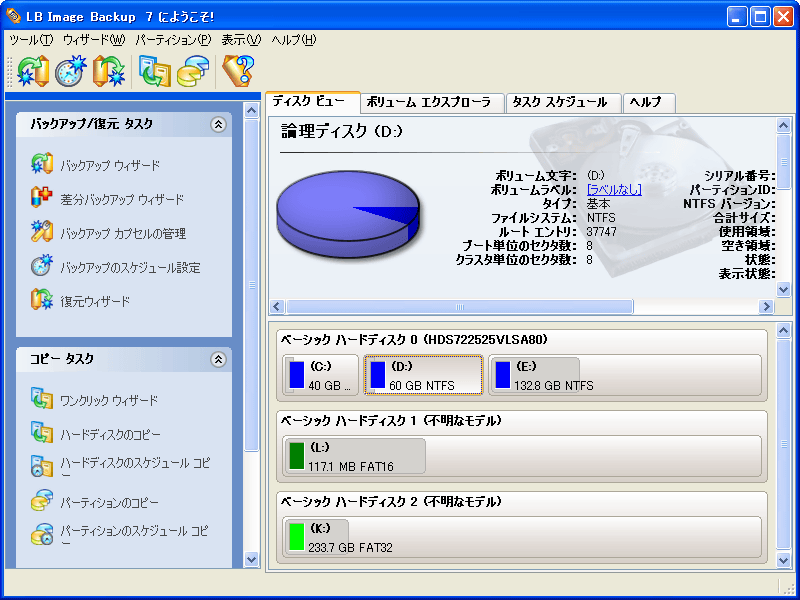The image size is (800, 600).
Task: Switch to the ディスク ビュー tab
Action: pos(313,102)
